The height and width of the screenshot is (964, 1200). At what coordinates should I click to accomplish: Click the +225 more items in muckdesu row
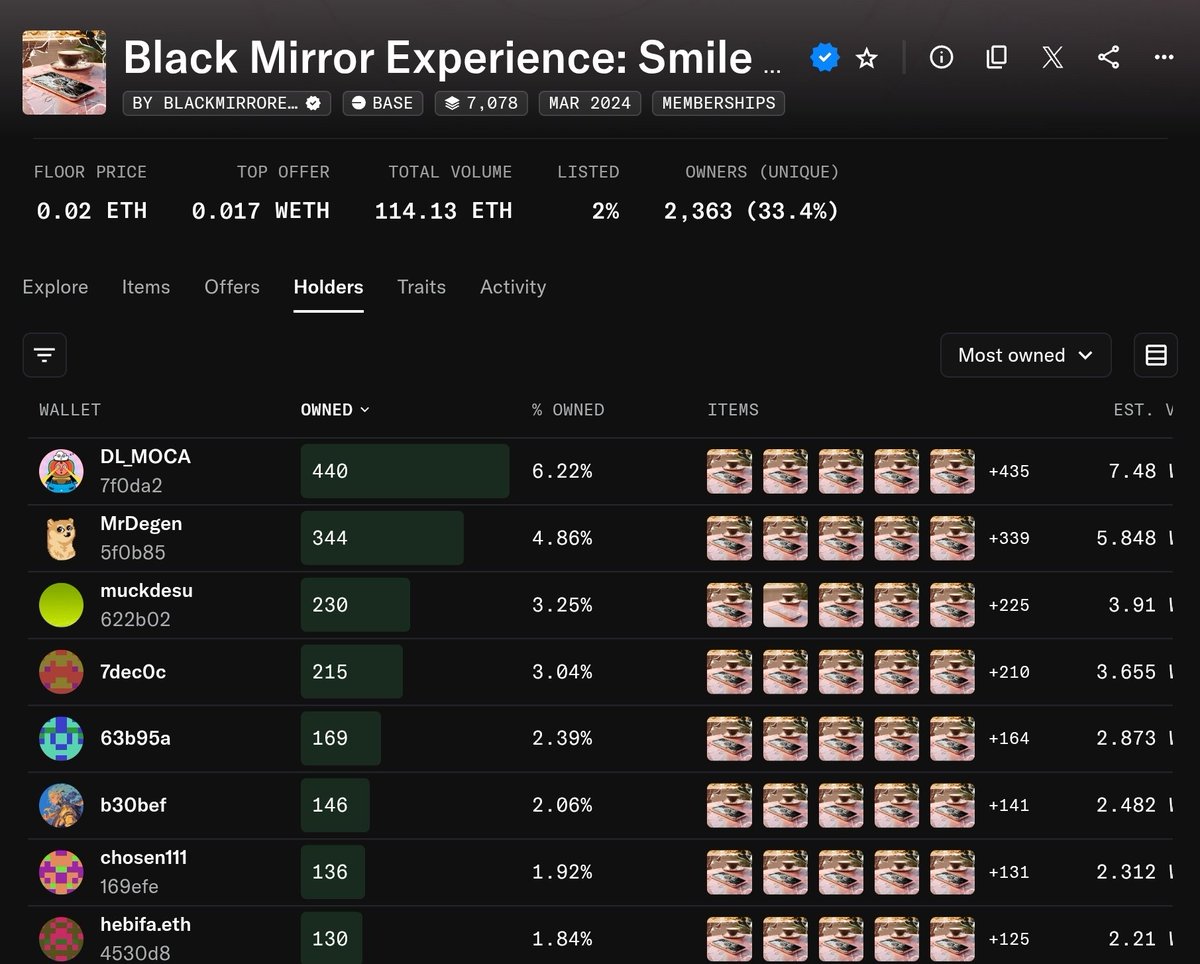(x=1008, y=605)
